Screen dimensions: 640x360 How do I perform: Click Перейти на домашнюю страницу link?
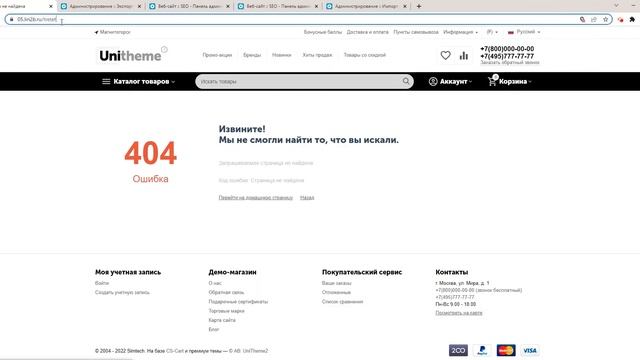tap(256, 198)
